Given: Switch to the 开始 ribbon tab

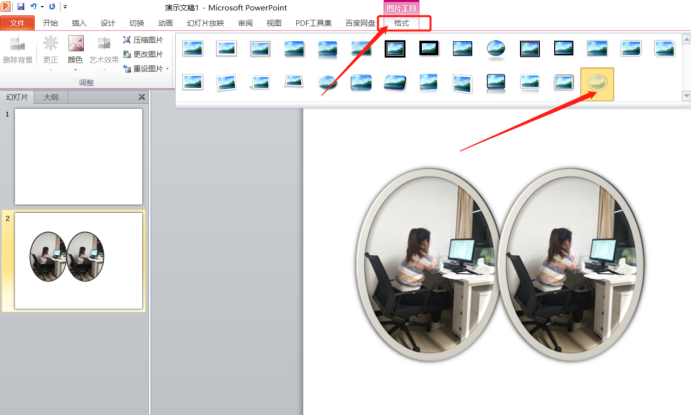Looking at the screenshot, I should tap(50, 23).
